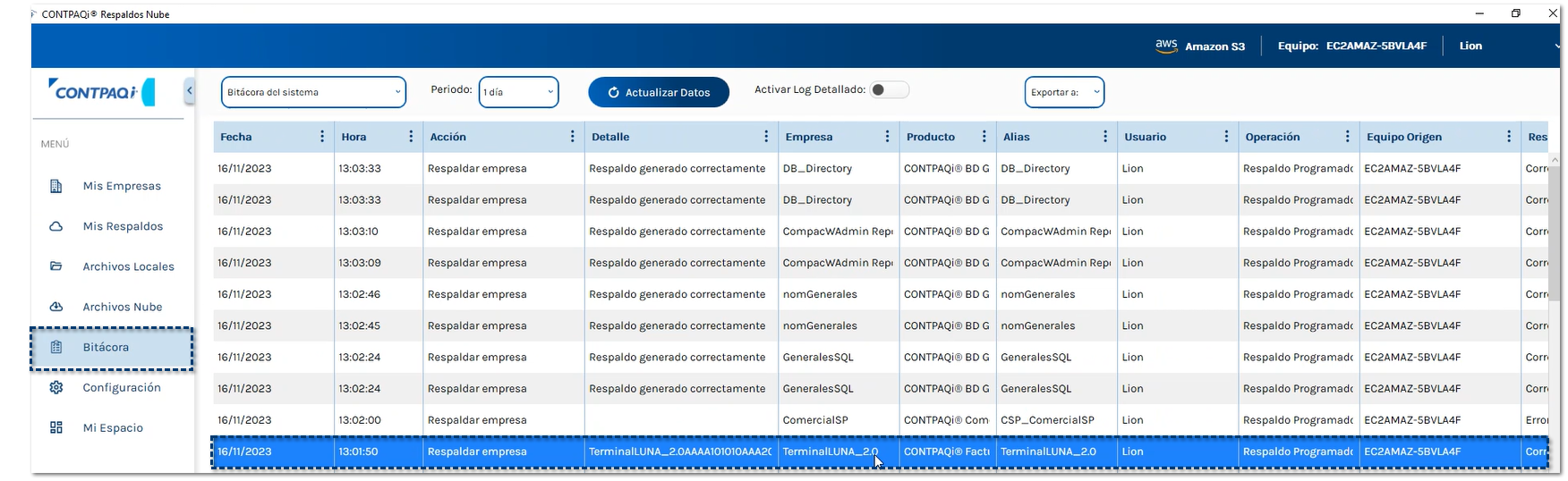
Task: Collapse the sidebar with chevron arrow
Action: pyautogui.click(x=189, y=90)
